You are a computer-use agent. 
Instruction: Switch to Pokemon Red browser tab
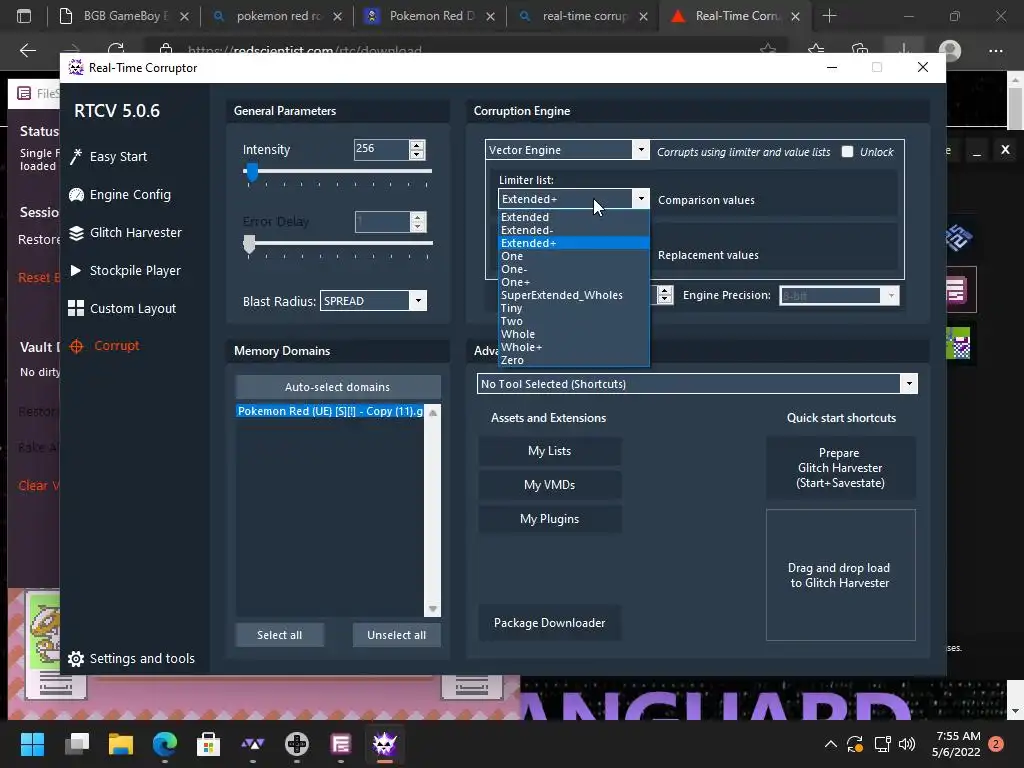pos(431,16)
